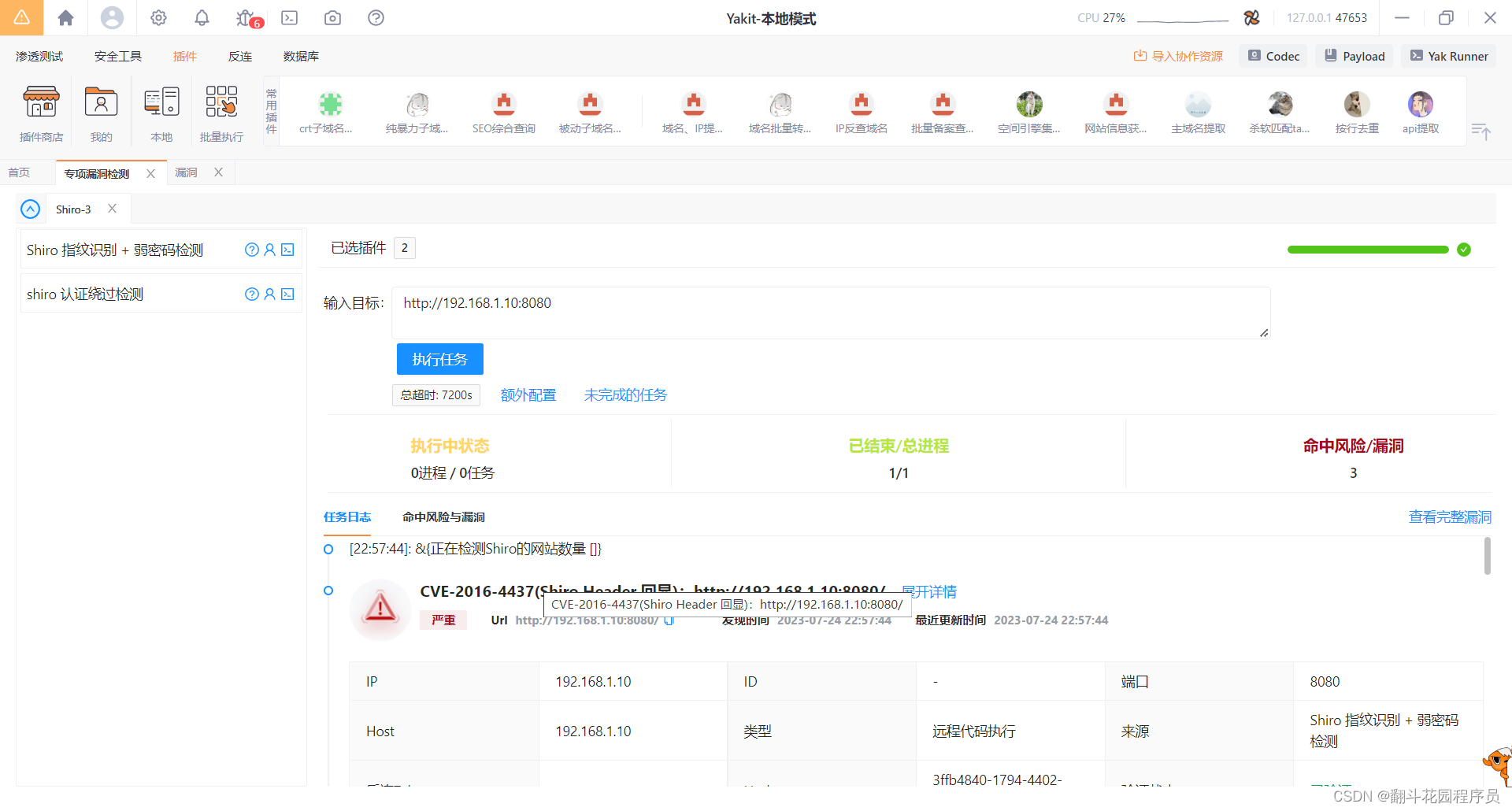Open the 批量执行 batch execution panel
The height and width of the screenshot is (811, 1512).
220,112
